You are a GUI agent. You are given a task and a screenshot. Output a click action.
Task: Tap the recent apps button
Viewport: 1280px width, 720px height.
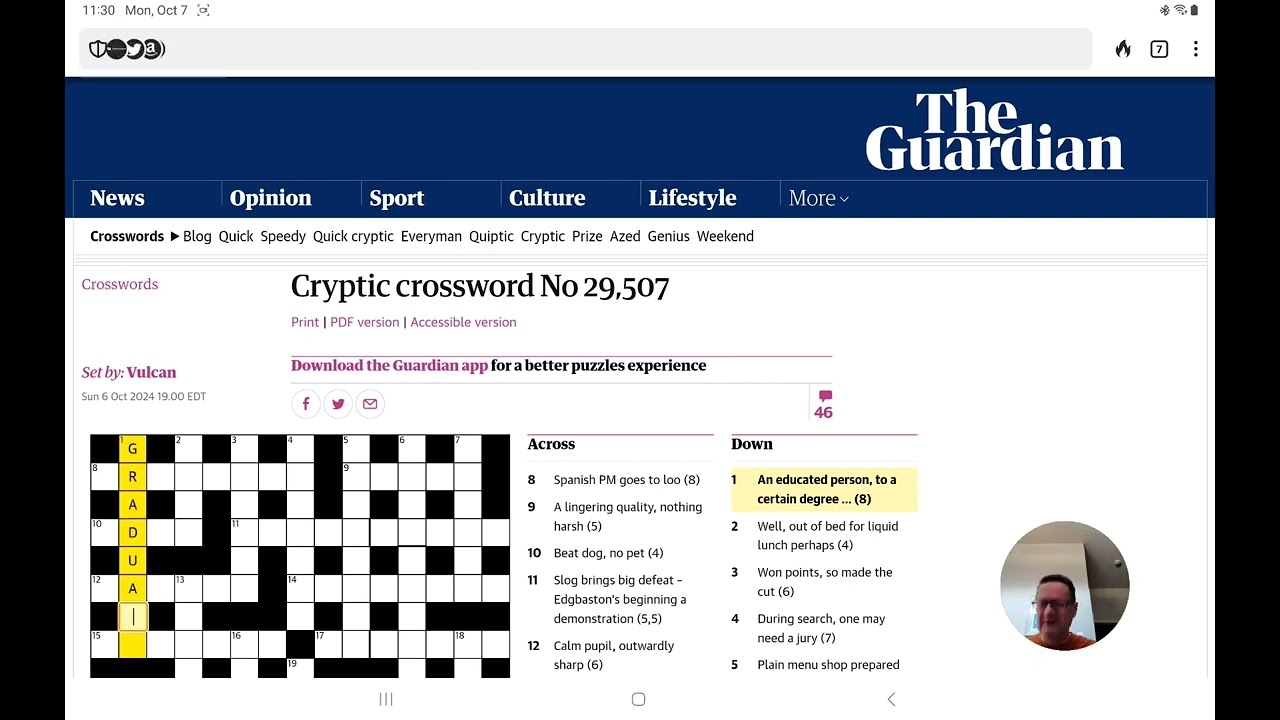click(386, 699)
